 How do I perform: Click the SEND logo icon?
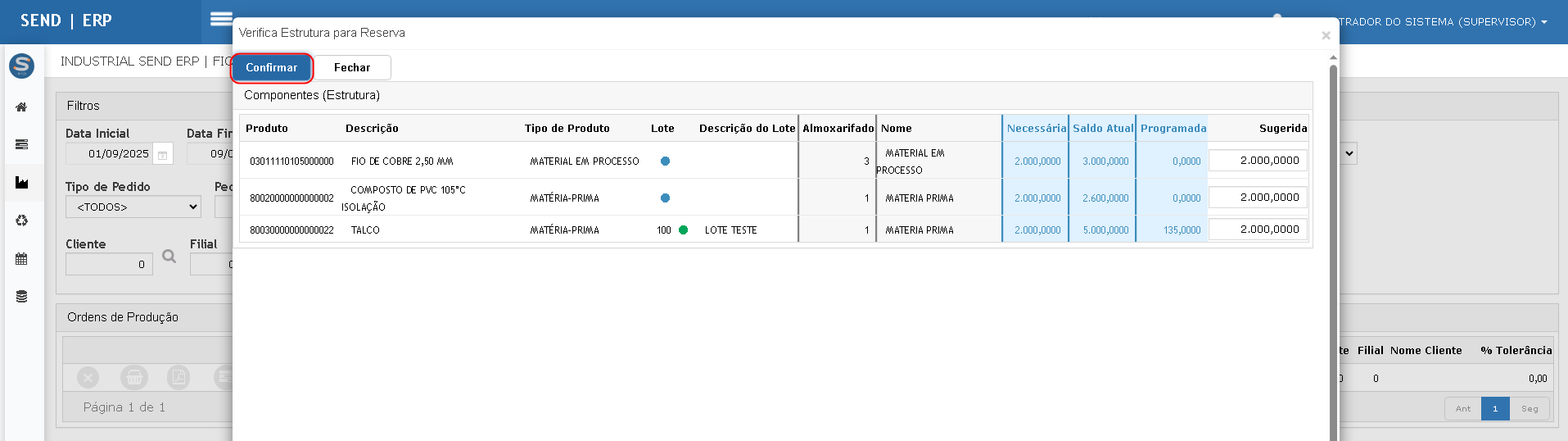22,66
